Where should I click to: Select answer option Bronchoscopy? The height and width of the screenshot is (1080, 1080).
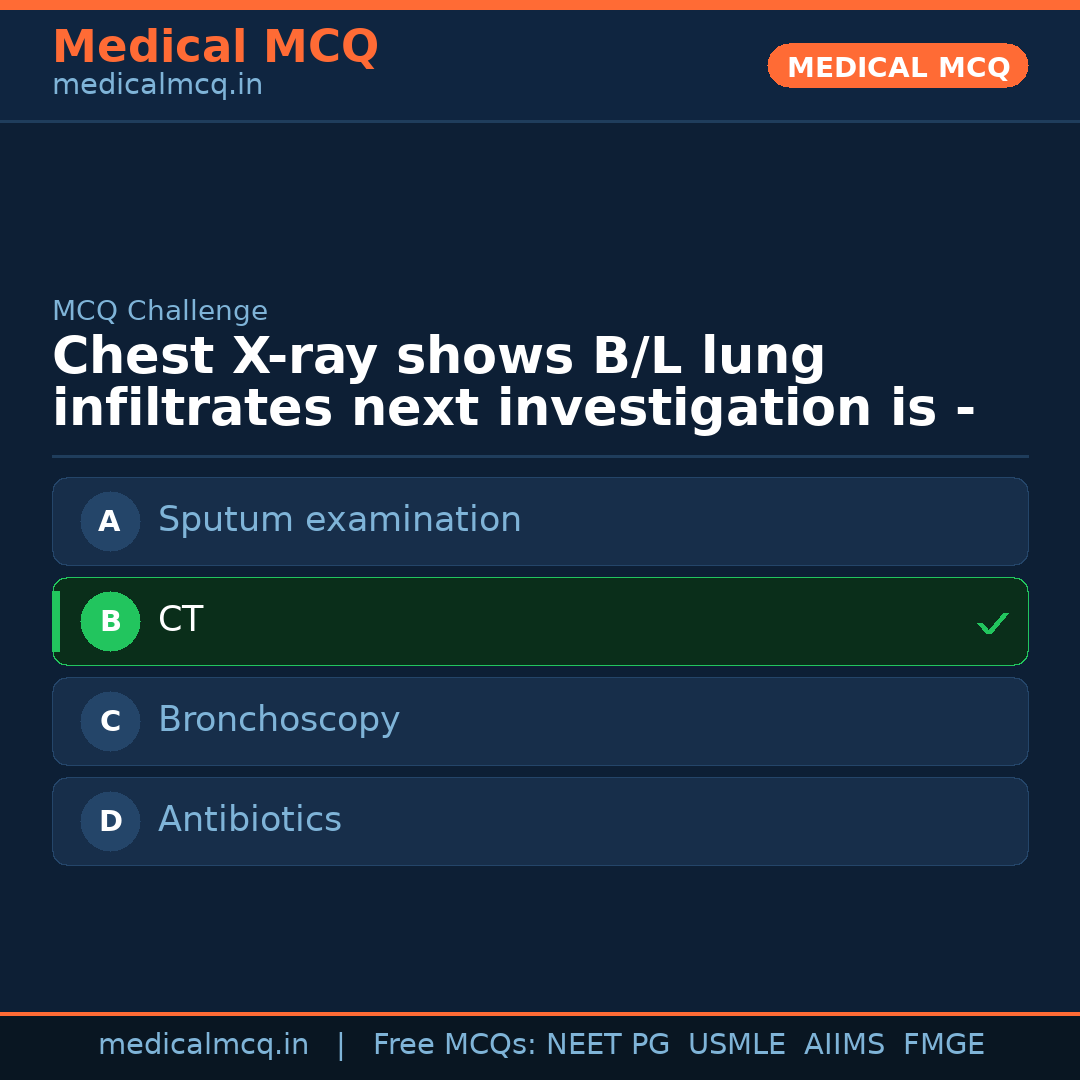[x=540, y=721]
